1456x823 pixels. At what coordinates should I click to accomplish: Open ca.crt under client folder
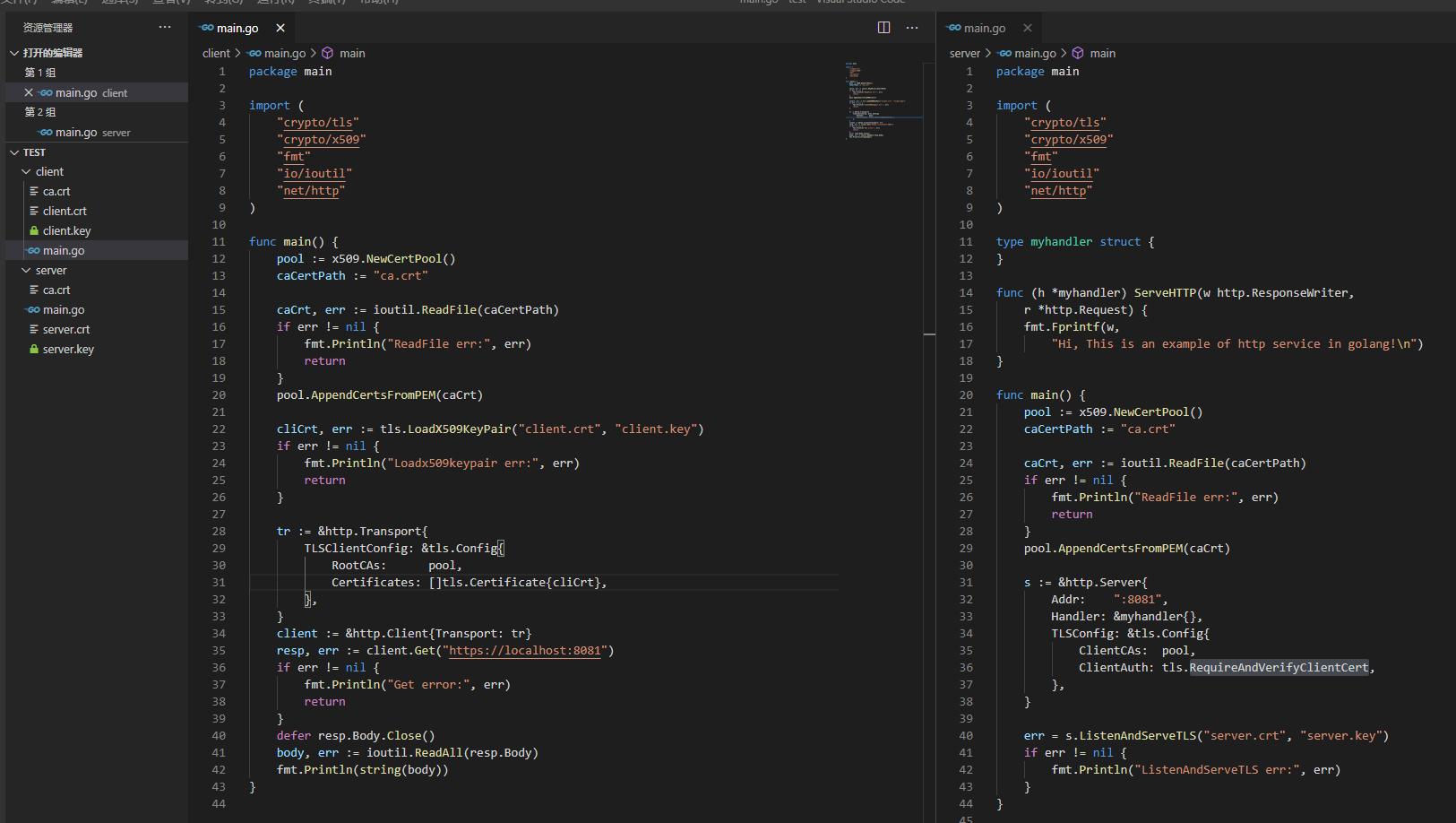97,191
